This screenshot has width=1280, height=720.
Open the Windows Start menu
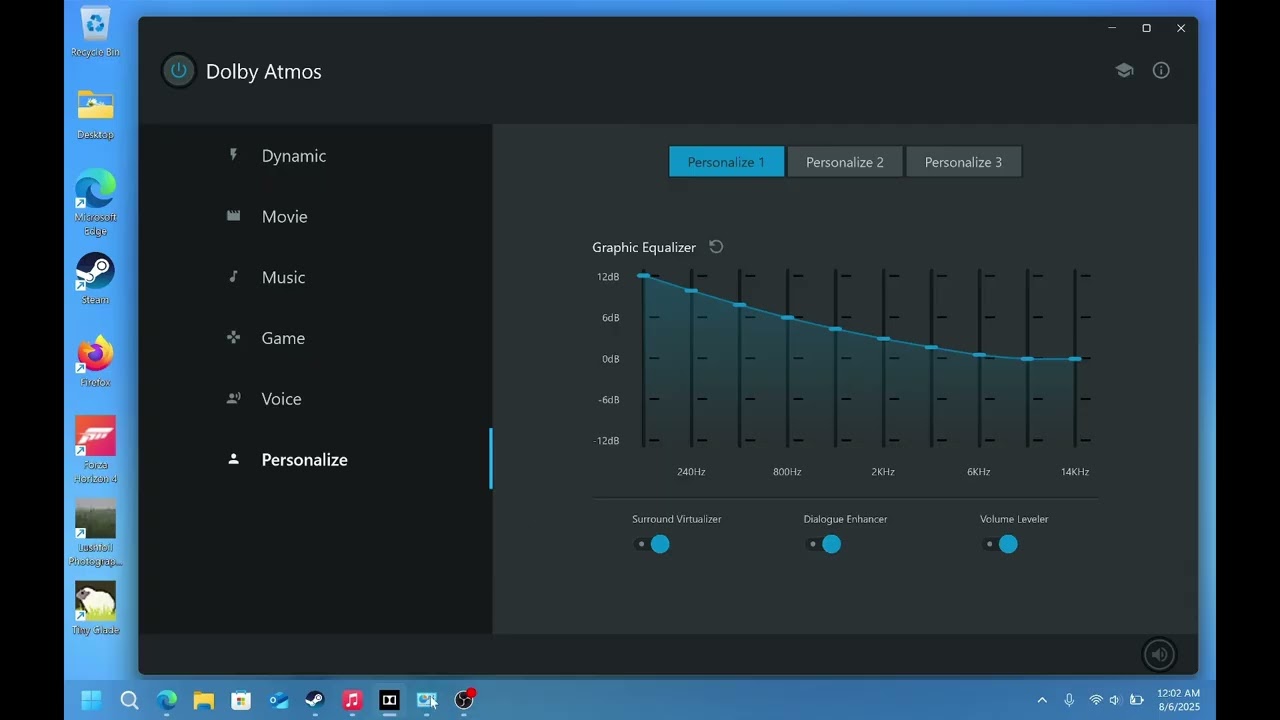tap(91, 700)
